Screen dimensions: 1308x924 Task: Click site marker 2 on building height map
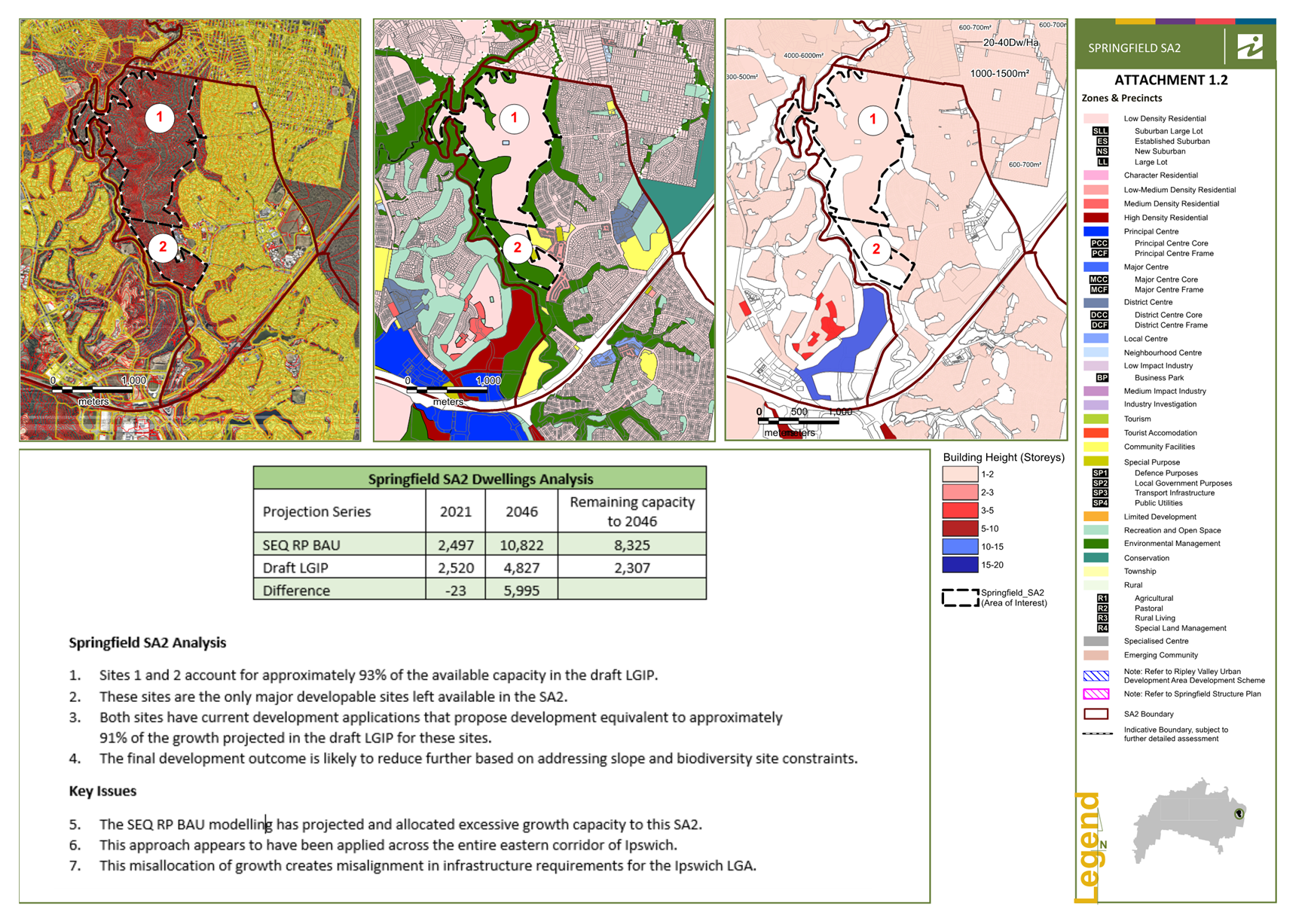click(x=876, y=249)
